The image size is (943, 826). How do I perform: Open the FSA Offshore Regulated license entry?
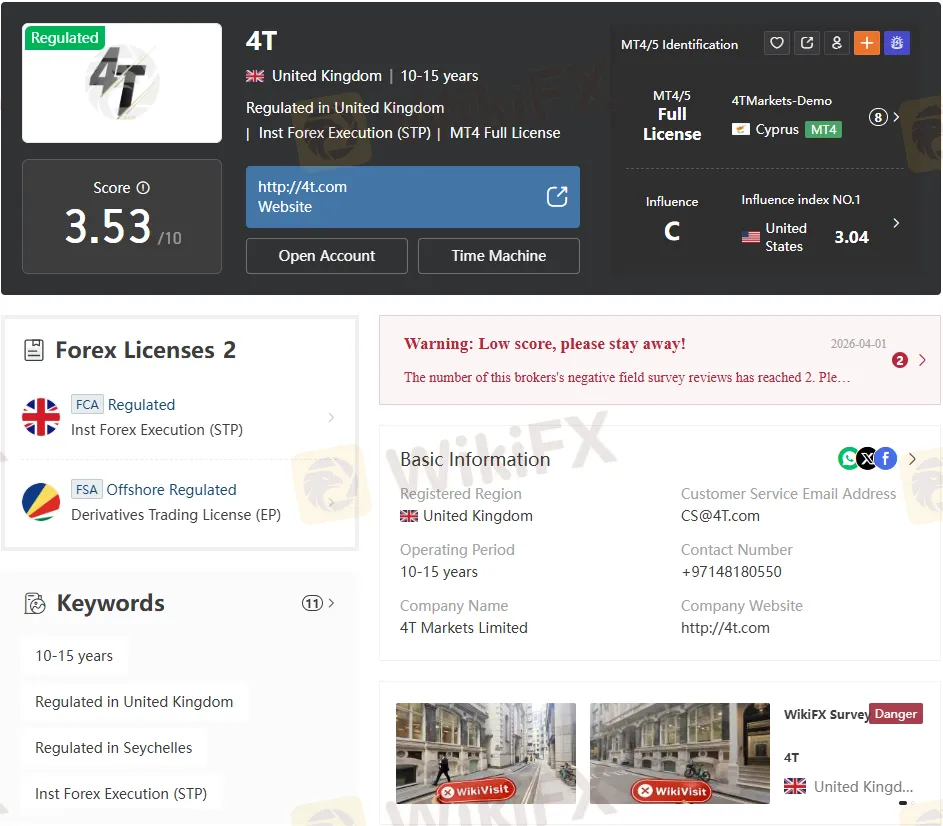(x=180, y=502)
